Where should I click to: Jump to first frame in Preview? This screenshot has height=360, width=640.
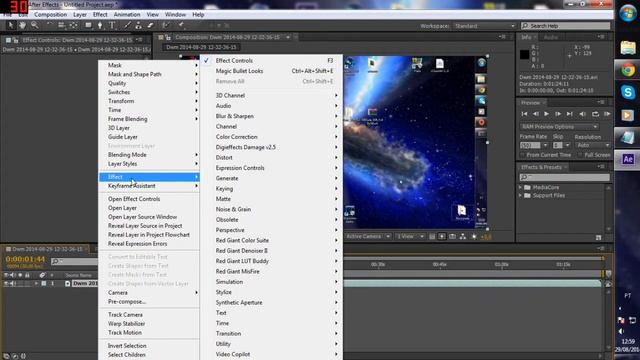click(x=524, y=114)
